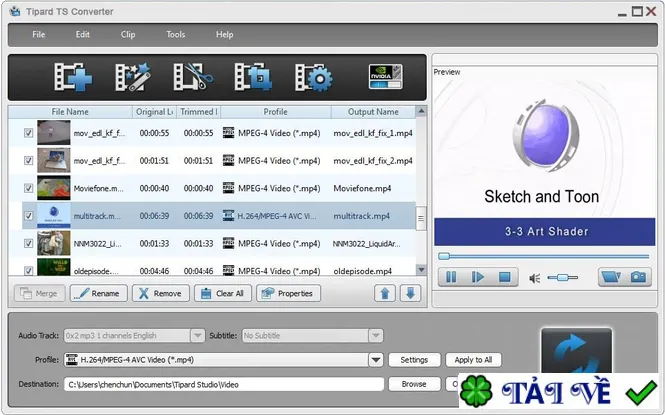Image resolution: width=665 pixels, height=415 pixels.
Task: Click file list scroll down arrow
Action: [x=421, y=270]
